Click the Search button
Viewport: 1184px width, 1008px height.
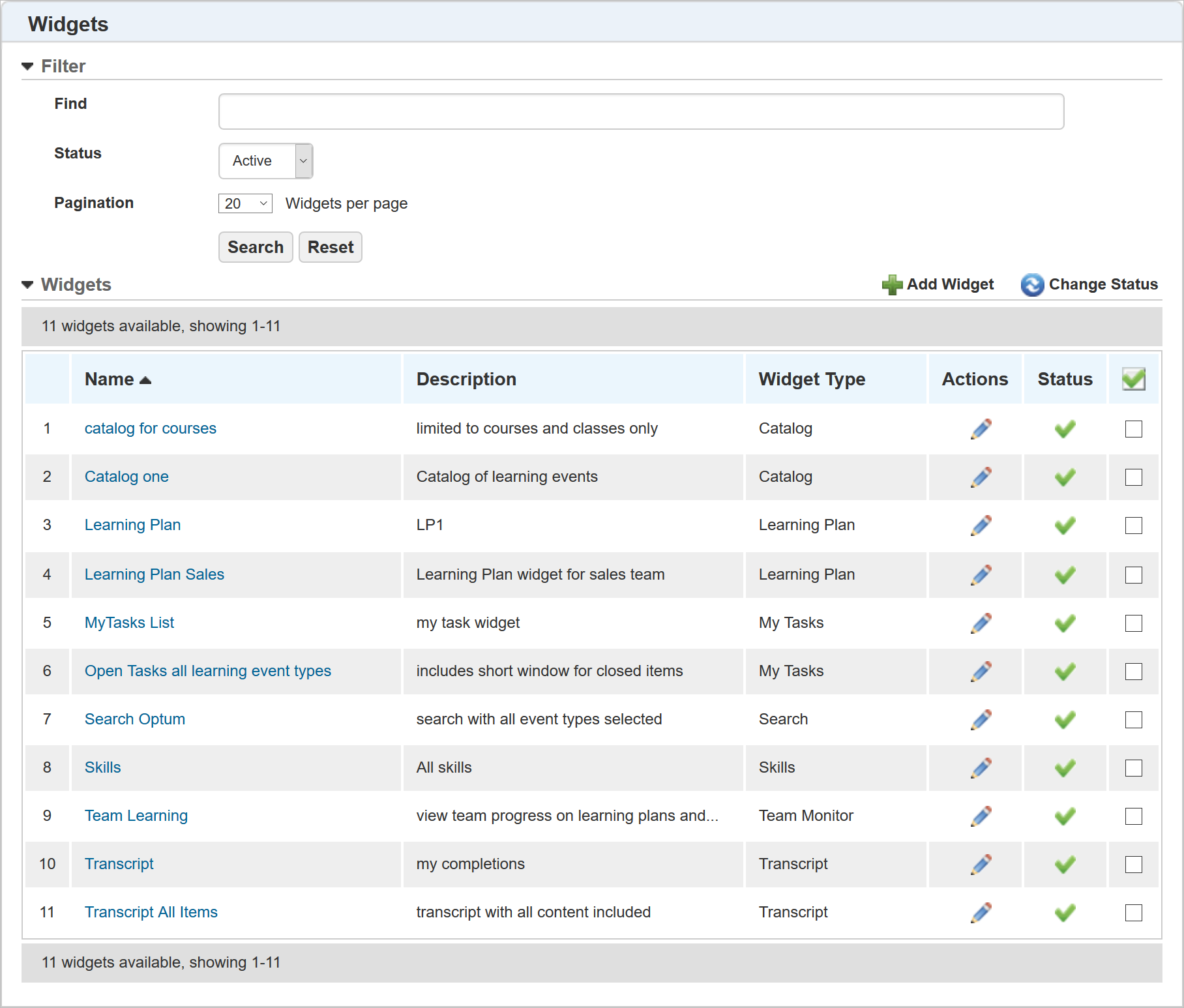(x=255, y=247)
